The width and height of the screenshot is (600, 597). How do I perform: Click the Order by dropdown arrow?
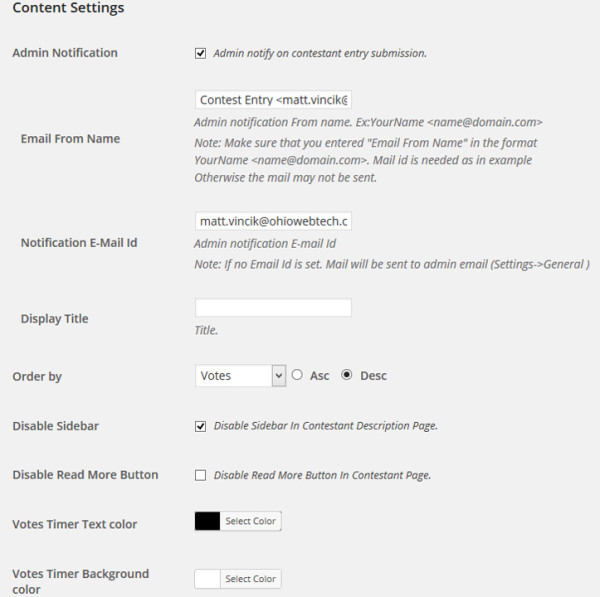pos(279,376)
